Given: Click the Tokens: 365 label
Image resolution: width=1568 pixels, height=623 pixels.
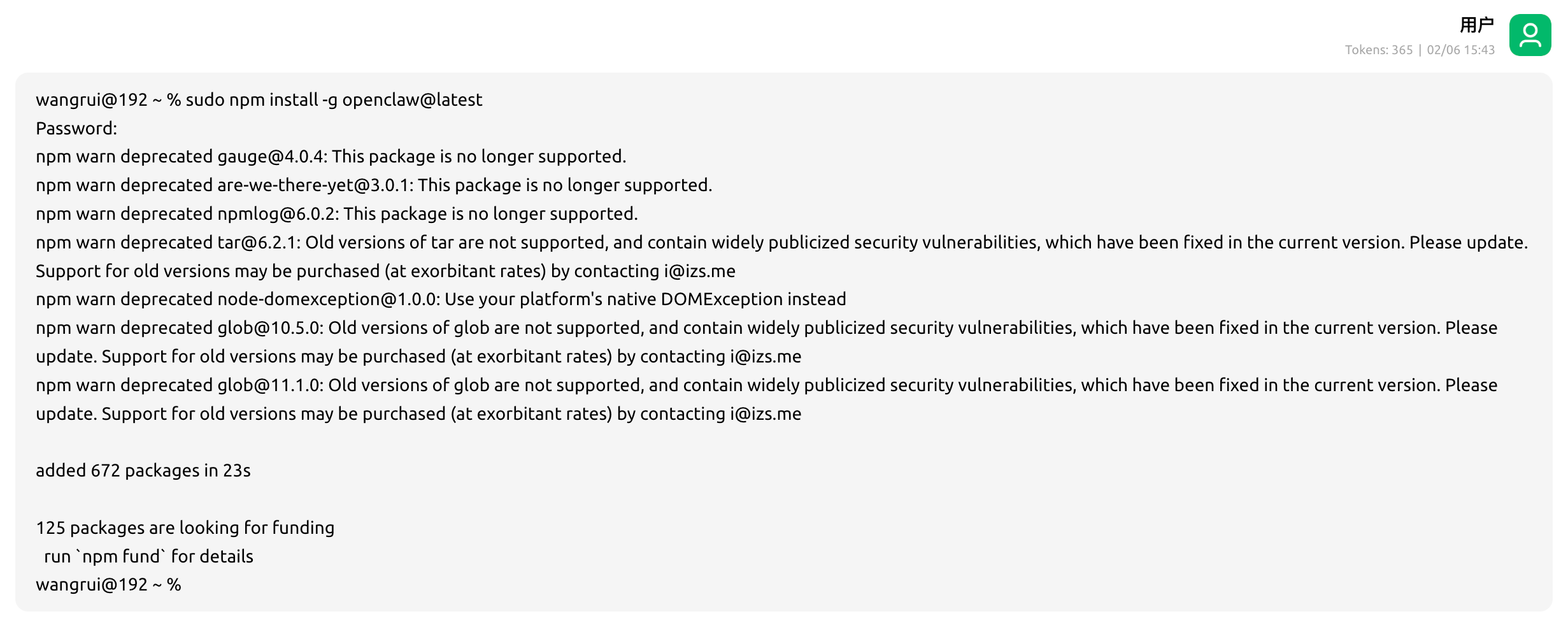Looking at the screenshot, I should tap(1378, 50).
